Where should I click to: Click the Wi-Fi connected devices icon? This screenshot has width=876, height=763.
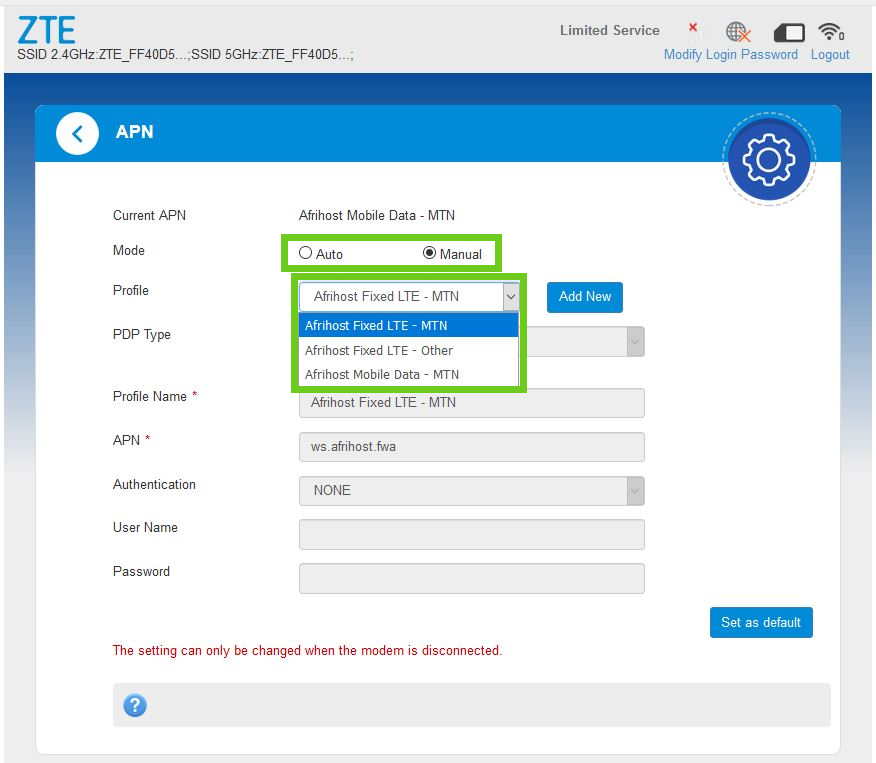point(830,32)
